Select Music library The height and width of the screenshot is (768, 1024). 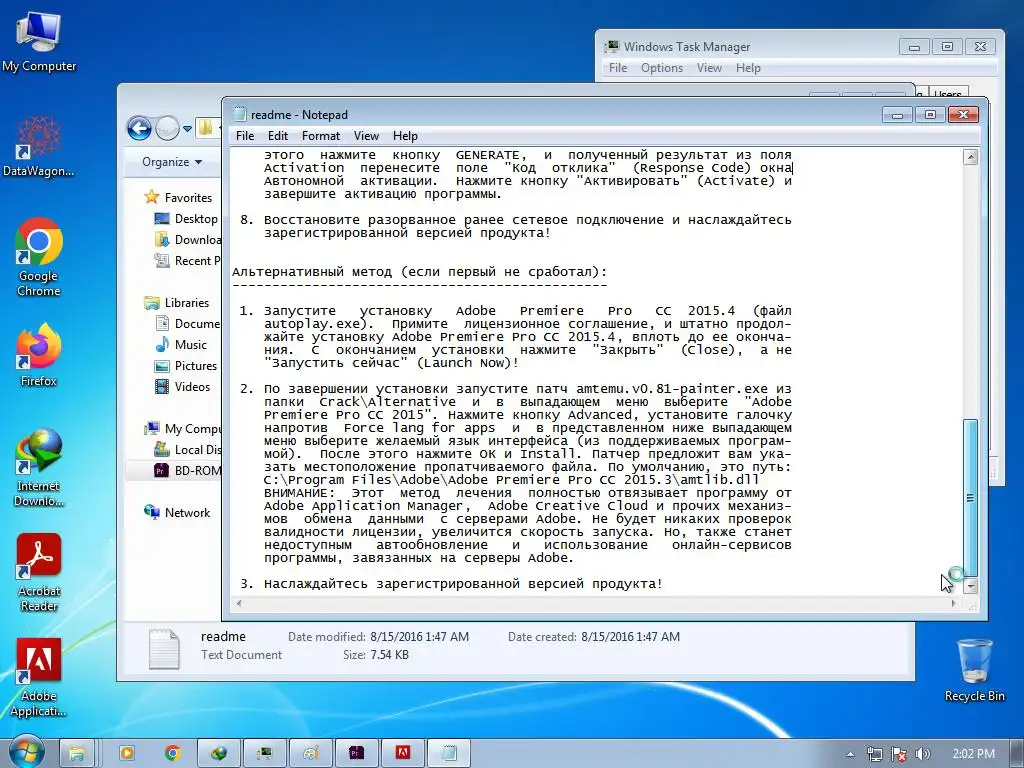click(181, 344)
